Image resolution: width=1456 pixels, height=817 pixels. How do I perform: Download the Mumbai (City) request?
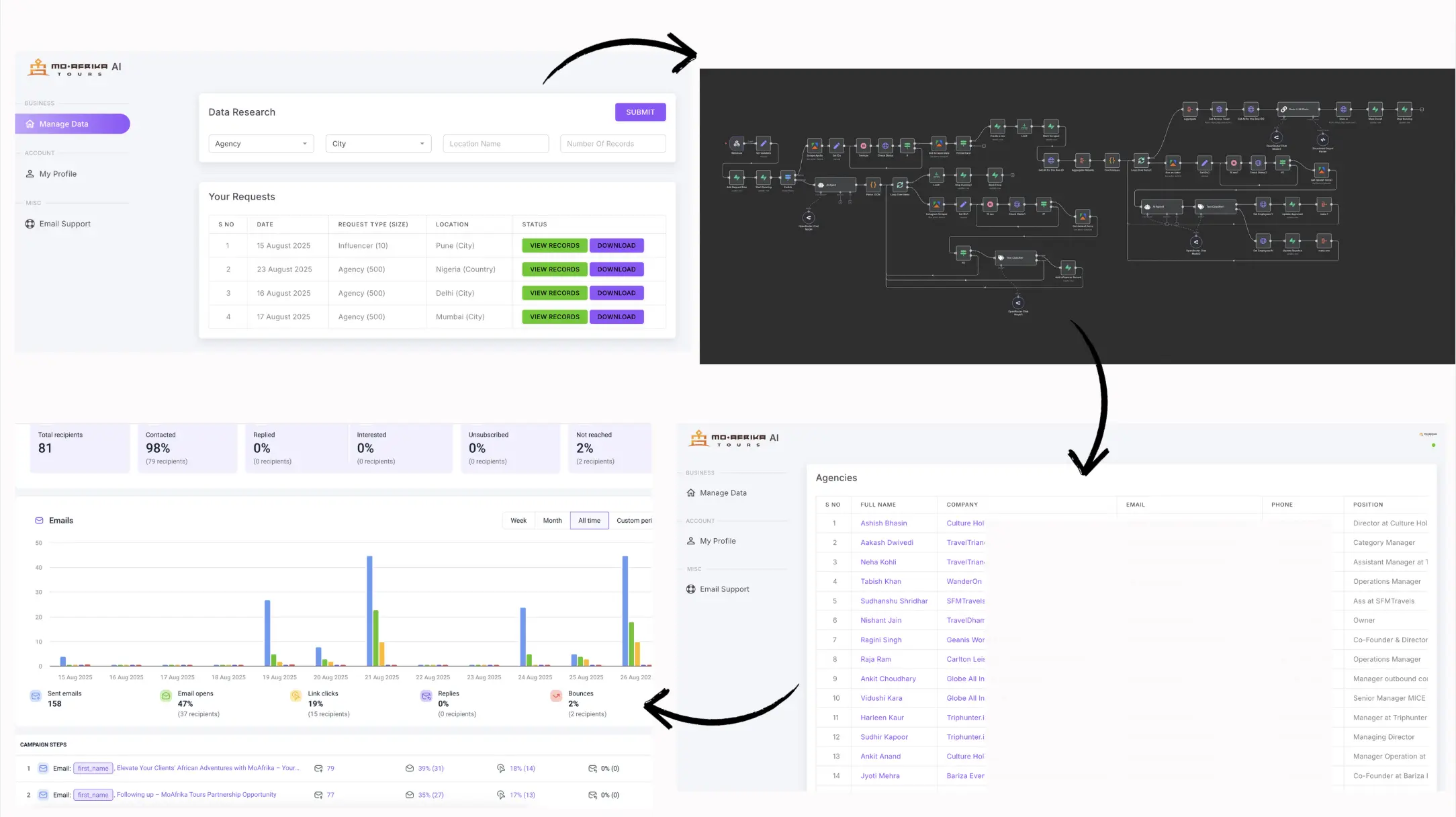tap(617, 316)
